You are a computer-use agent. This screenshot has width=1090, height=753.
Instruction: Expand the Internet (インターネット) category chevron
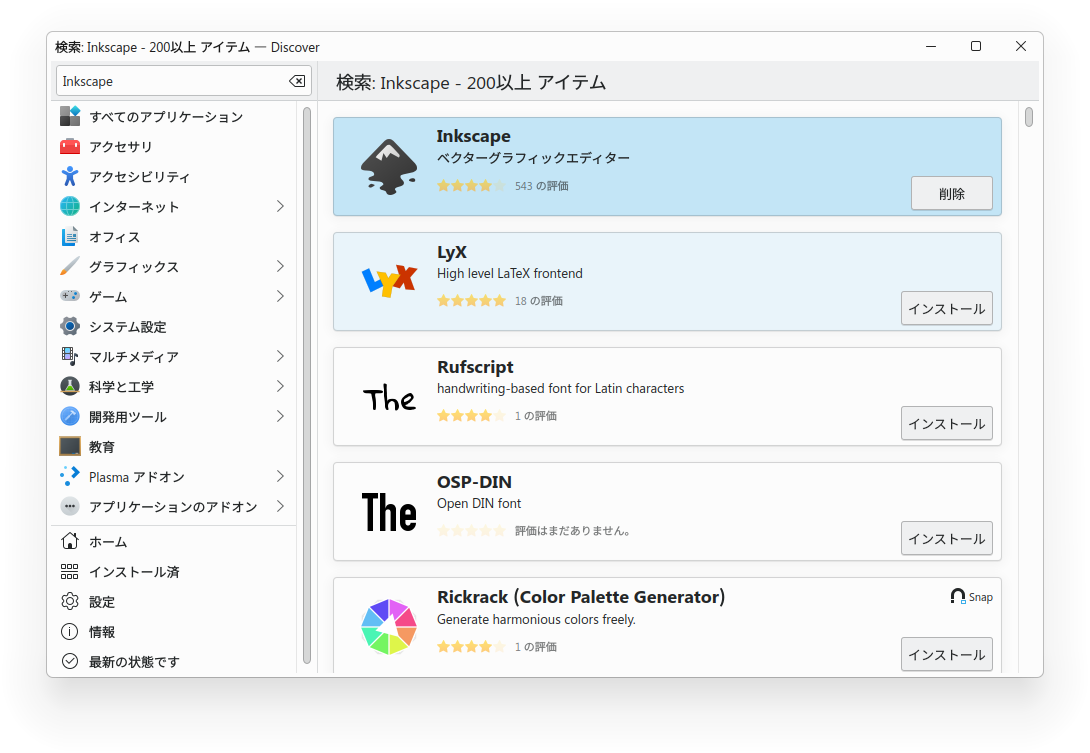coord(280,207)
